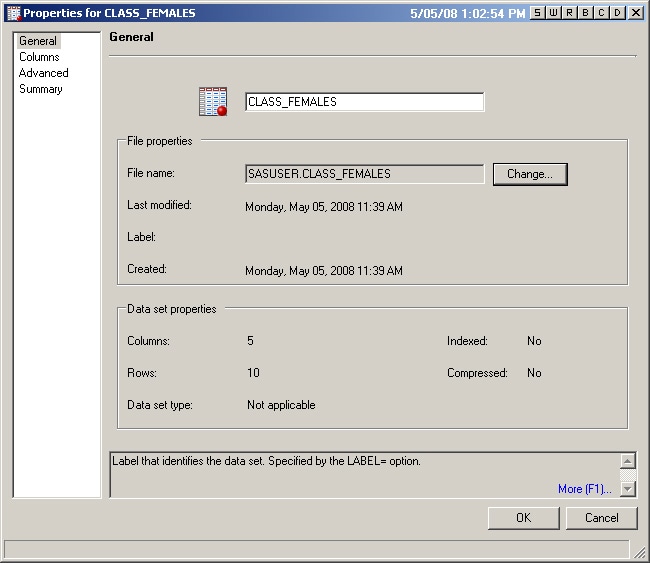Show the Summary page
Viewport: 650px width, 563px height.
[41, 89]
